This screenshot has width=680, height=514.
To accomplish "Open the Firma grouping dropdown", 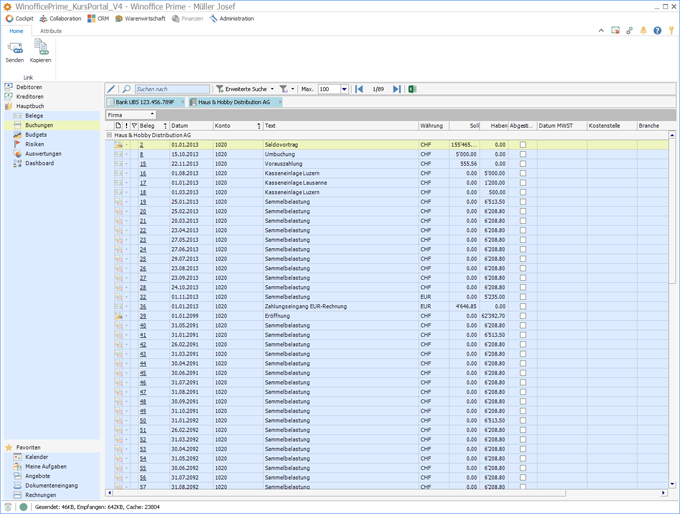I will click(x=131, y=115).
